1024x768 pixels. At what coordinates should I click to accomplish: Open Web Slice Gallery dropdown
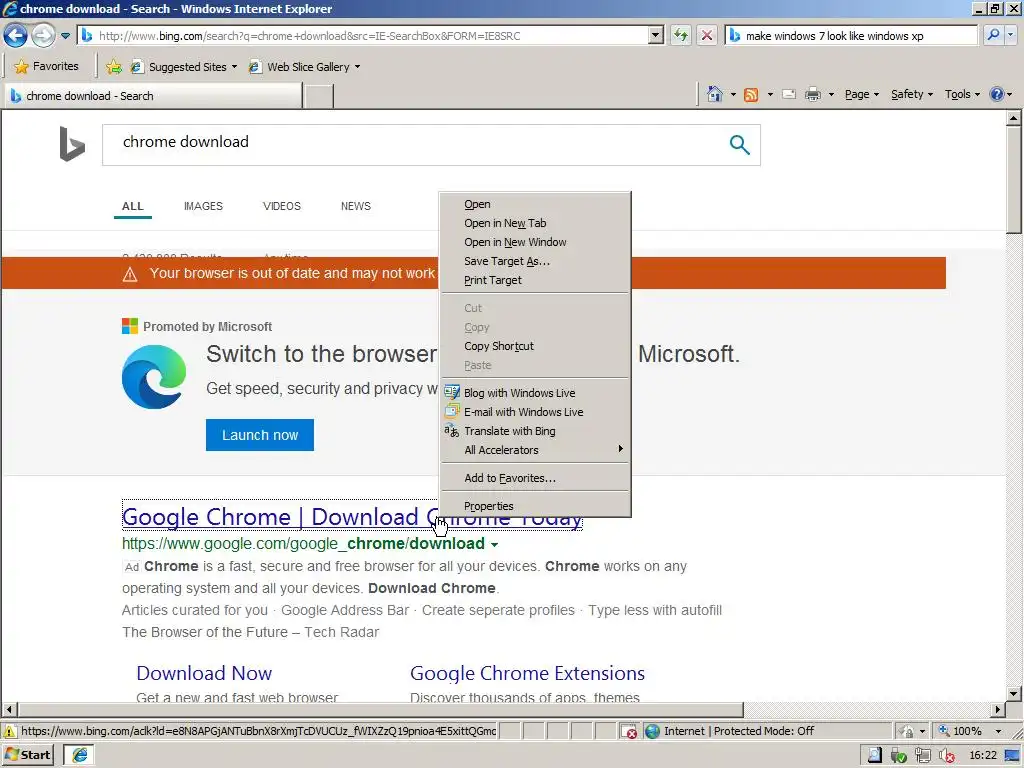(304, 67)
